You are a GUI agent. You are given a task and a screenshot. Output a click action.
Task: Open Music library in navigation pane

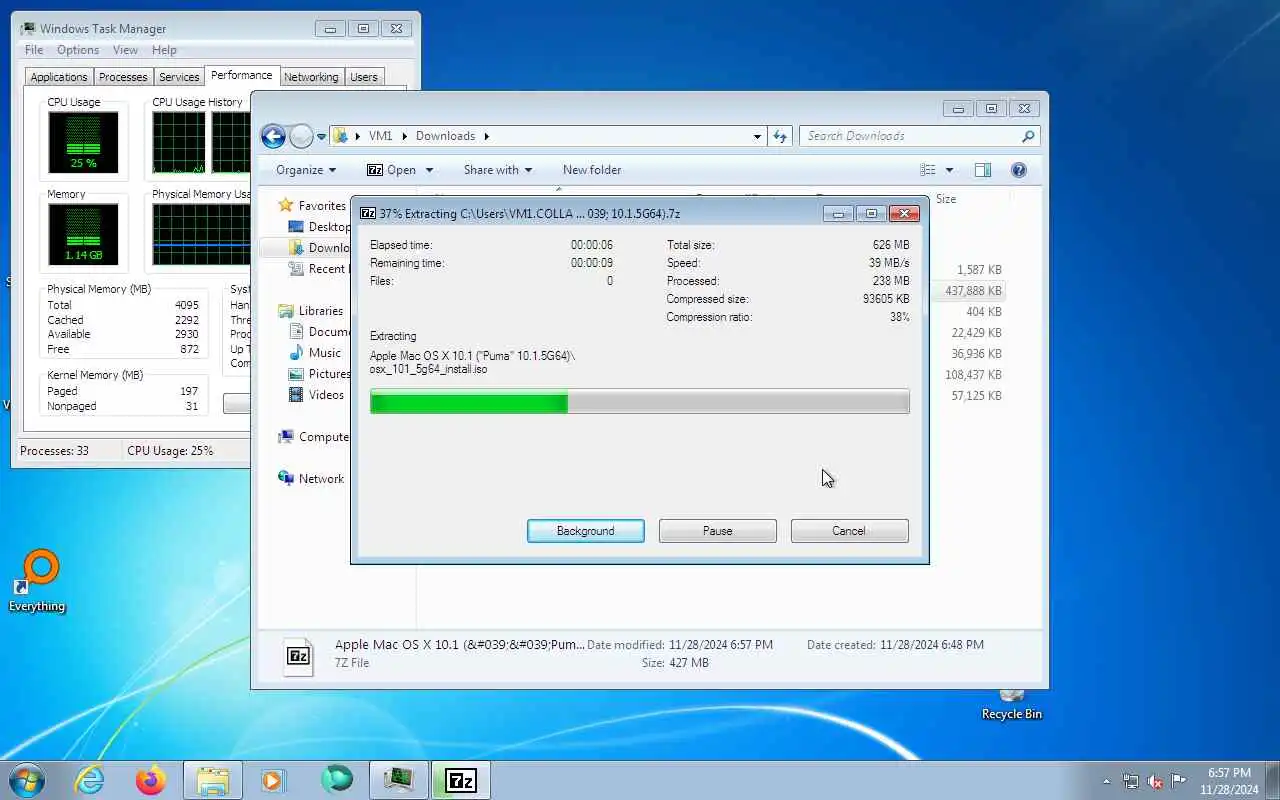pyautogui.click(x=315, y=353)
